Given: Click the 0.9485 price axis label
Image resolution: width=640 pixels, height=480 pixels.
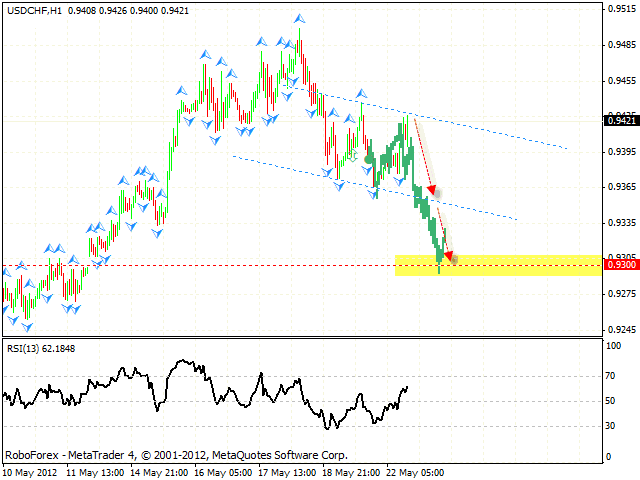Looking at the screenshot, I should point(617,45).
